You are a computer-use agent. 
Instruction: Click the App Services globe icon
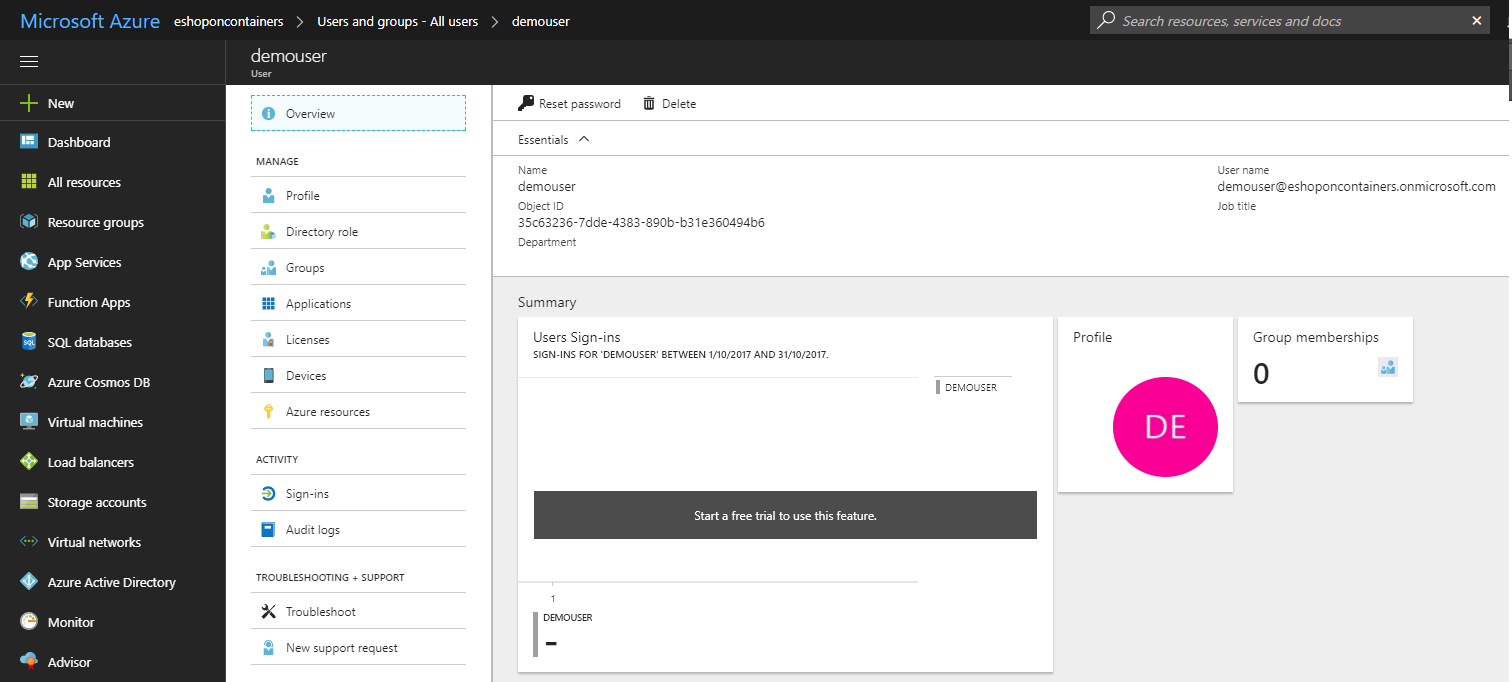coord(29,262)
